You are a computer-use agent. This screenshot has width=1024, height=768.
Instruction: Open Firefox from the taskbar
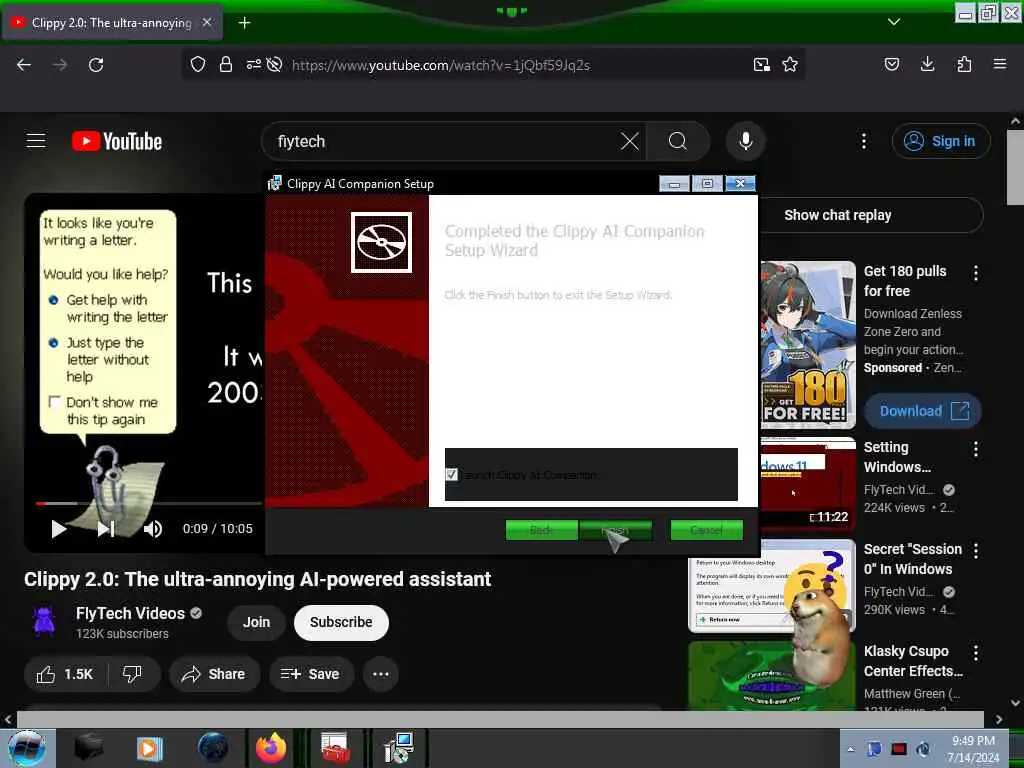(x=270, y=748)
